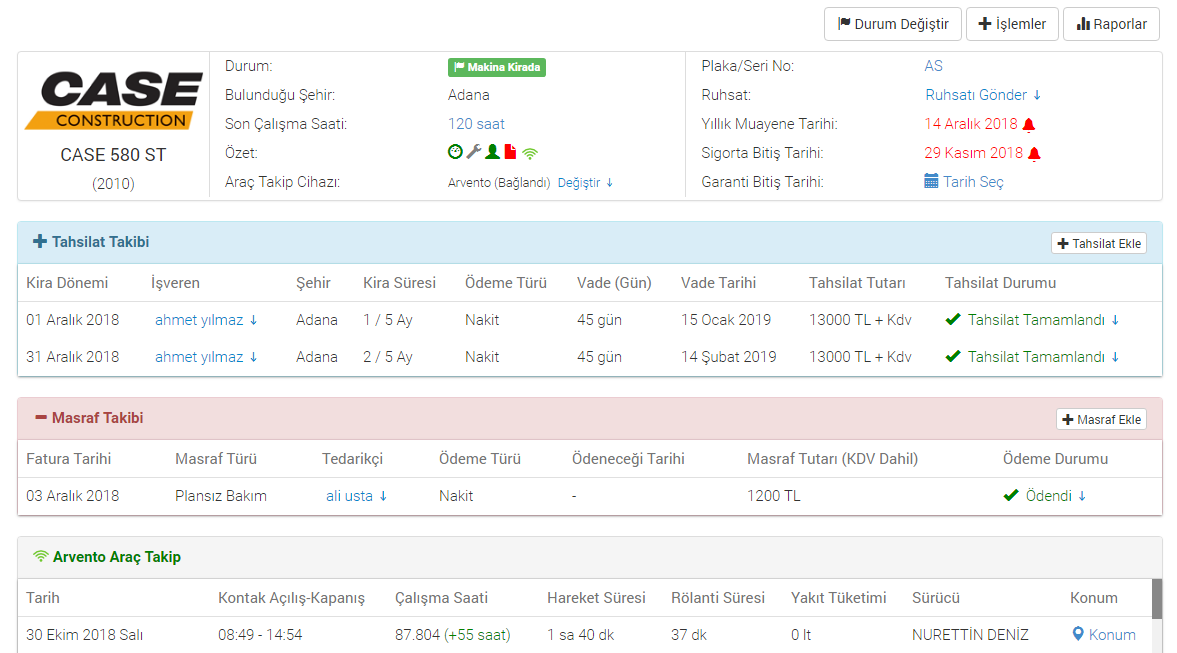This screenshot has height=653, width=1177.
Task: Click the 29 Kasım 2018 insurance date
Action: click(x=974, y=153)
